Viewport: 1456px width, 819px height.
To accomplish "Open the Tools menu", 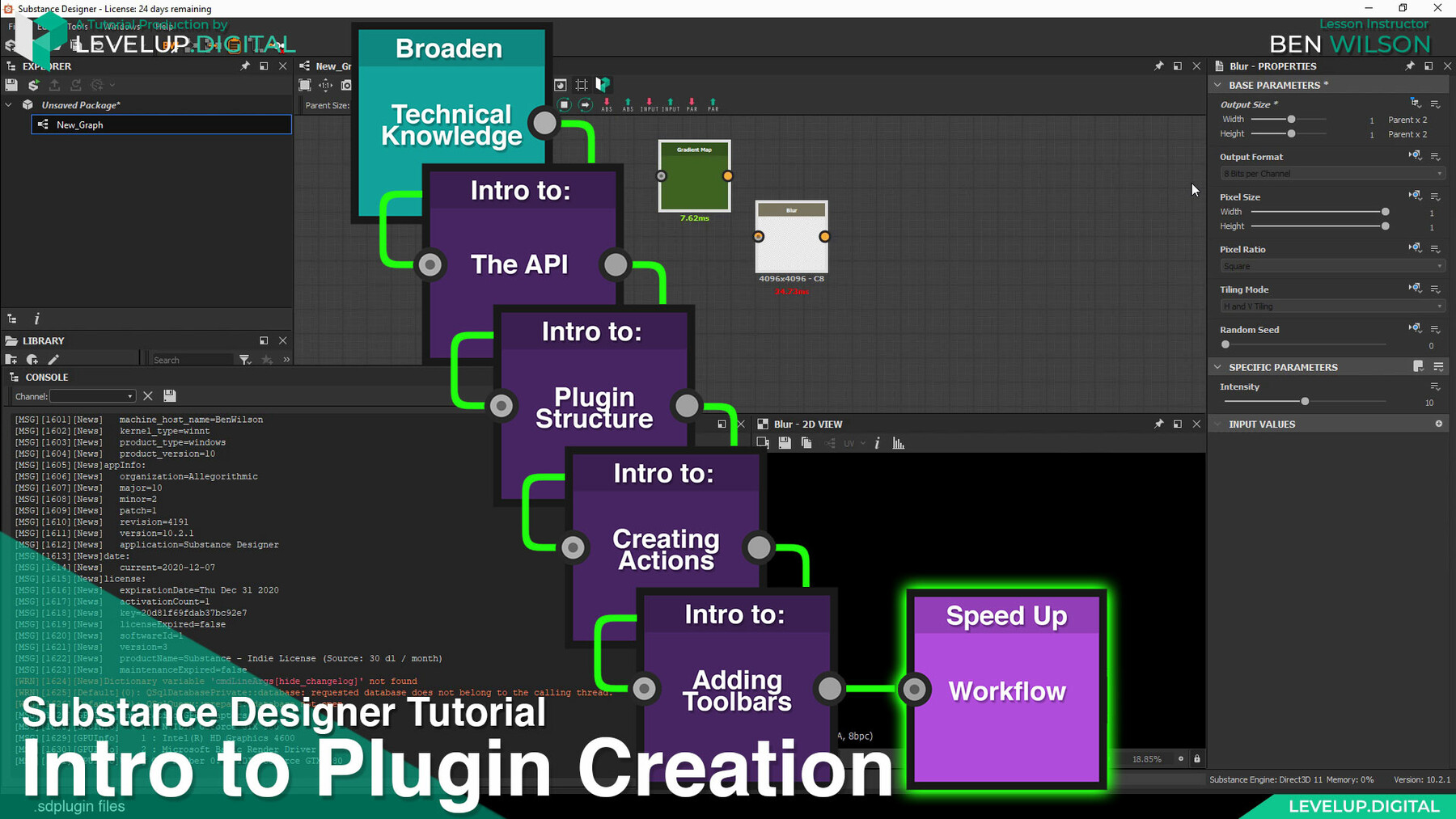I will point(78,26).
